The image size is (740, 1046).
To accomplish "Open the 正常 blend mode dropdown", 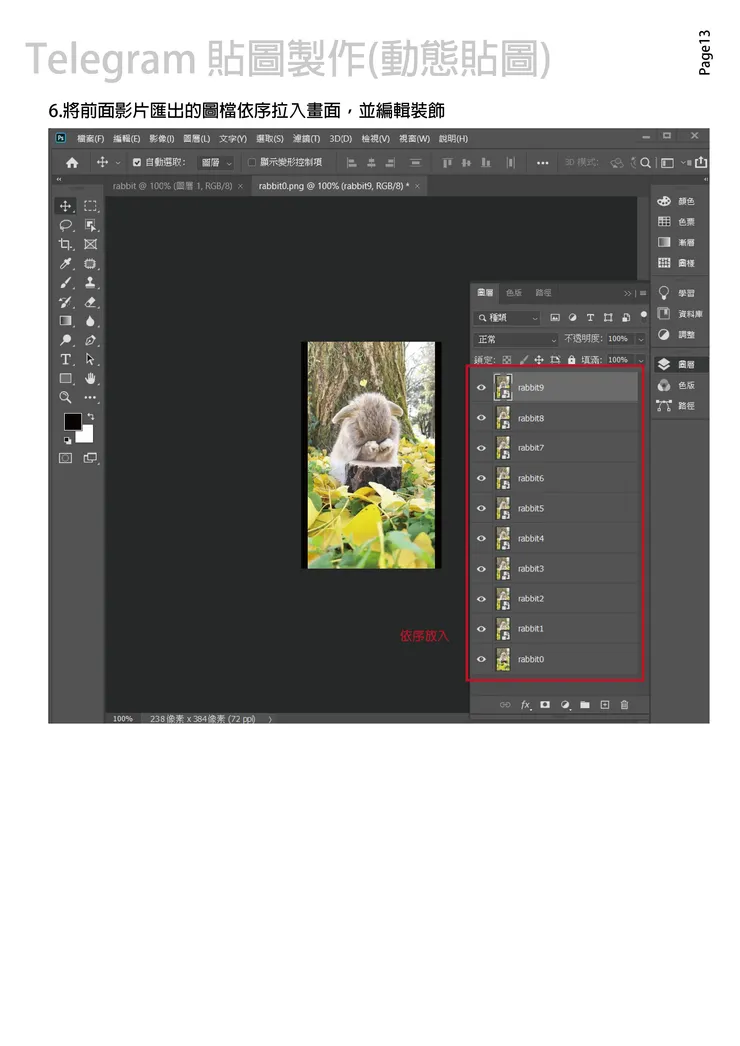I will (x=515, y=339).
